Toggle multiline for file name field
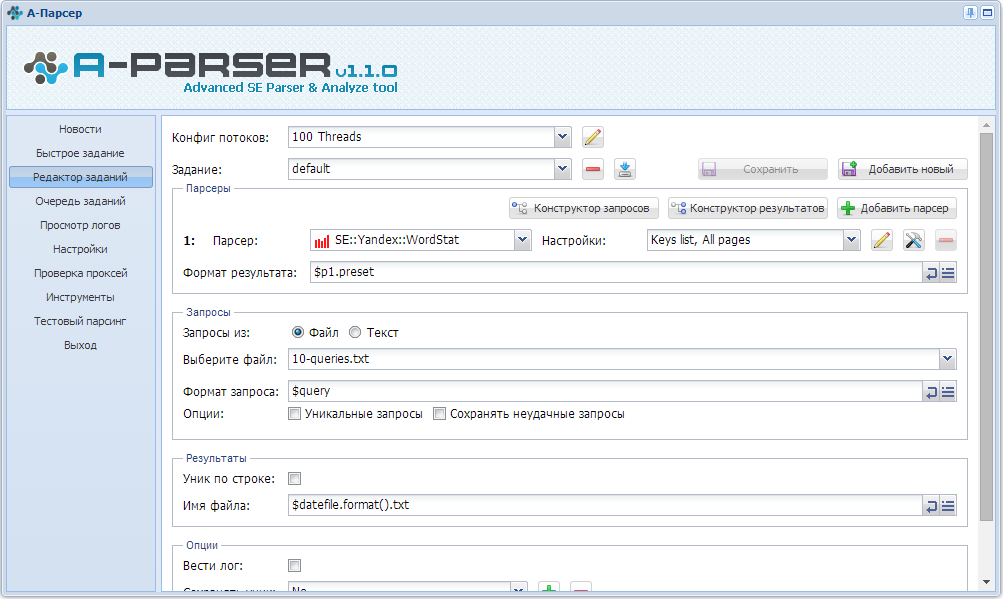Screen dimensions: 1003x599 click(x=931, y=506)
